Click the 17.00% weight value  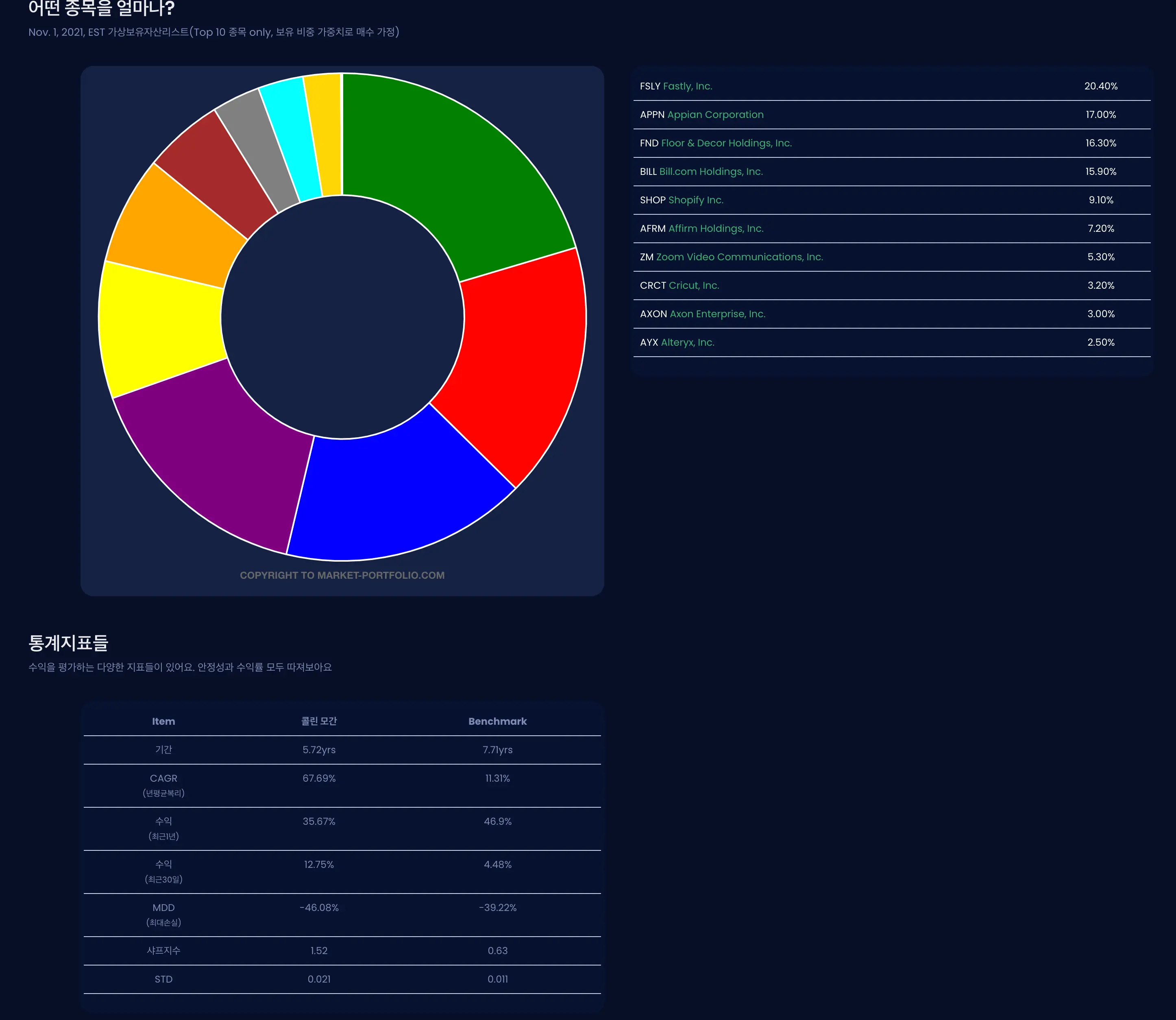[1101, 114]
